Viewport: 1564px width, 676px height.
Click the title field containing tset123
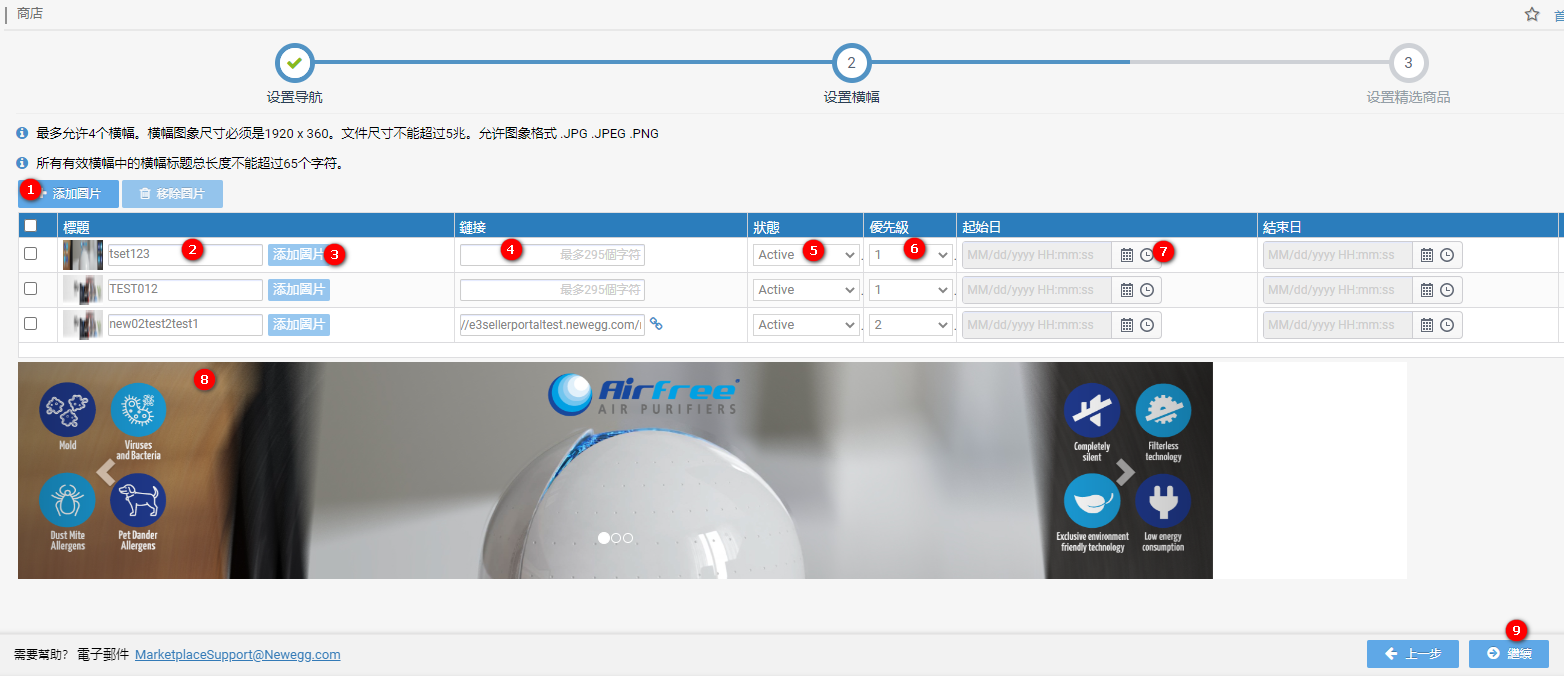coord(185,255)
